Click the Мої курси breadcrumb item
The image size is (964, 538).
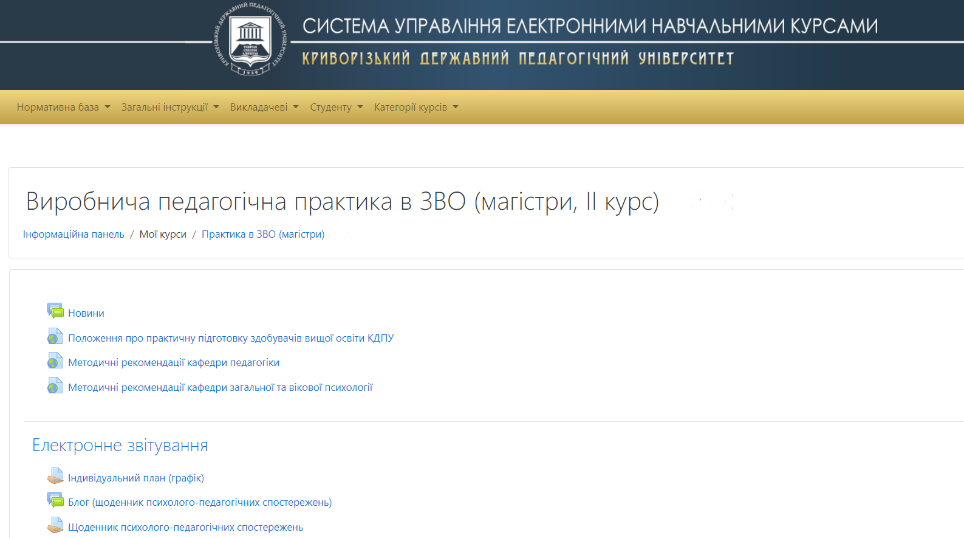[x=163, y=234]
